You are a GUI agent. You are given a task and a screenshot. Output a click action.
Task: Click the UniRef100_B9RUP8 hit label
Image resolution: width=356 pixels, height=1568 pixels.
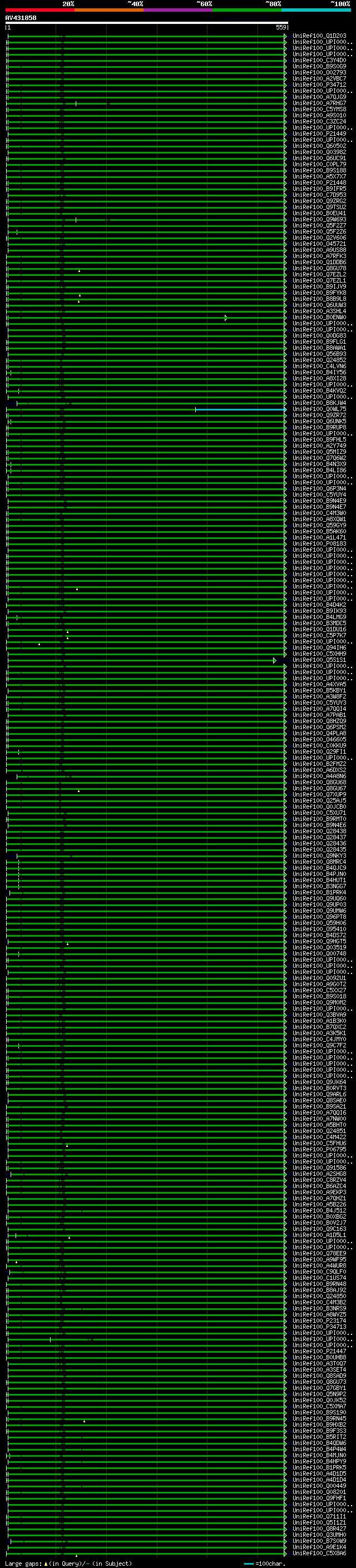click(x=319, y=427)
